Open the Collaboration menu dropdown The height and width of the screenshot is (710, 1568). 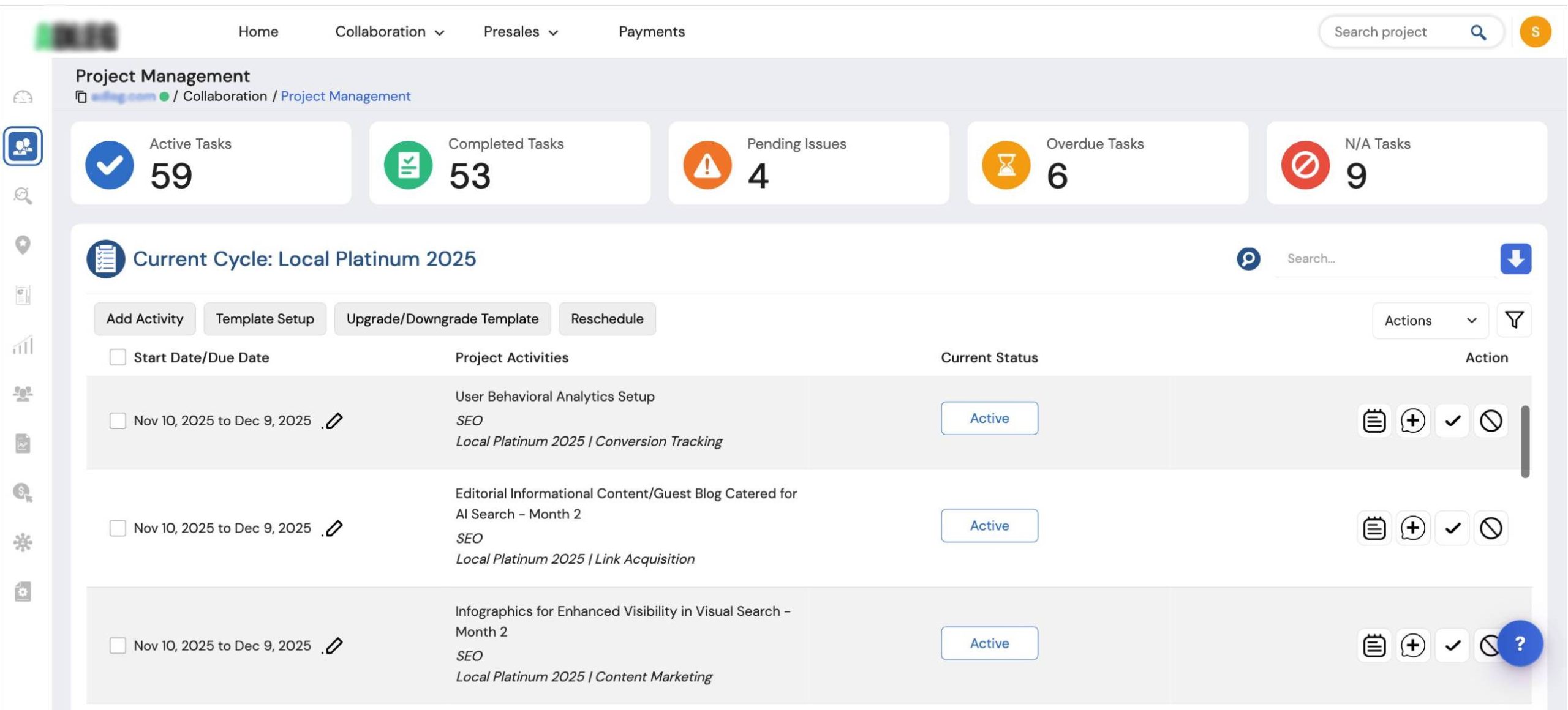tap(390, 32)
